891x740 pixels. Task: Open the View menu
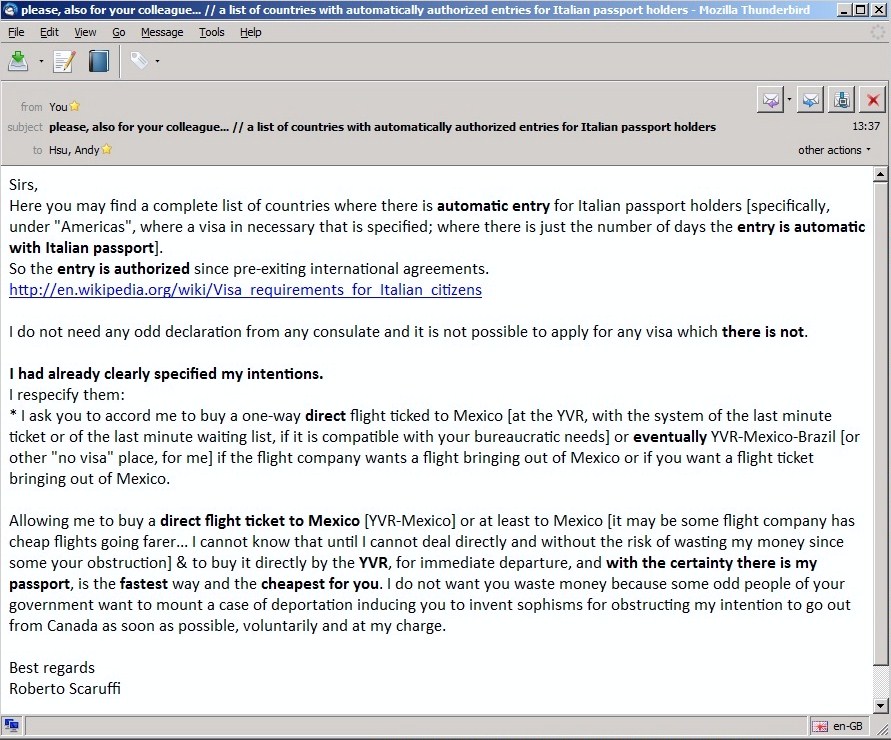coord(85,32)
